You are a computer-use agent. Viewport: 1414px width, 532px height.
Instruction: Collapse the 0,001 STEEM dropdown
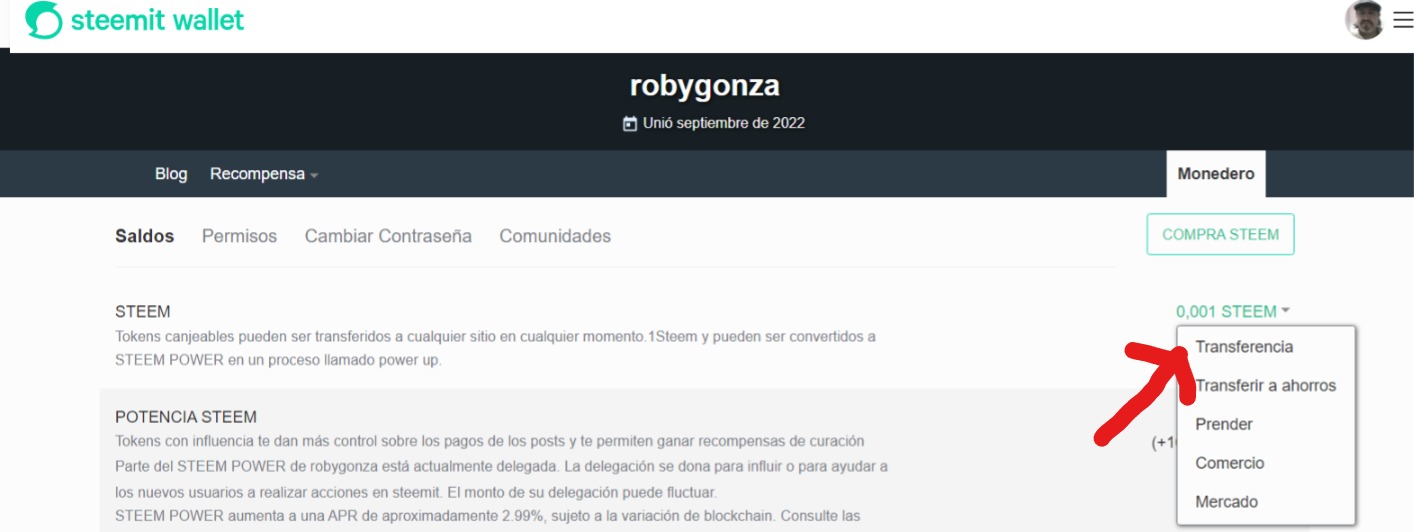[1232, 312]
